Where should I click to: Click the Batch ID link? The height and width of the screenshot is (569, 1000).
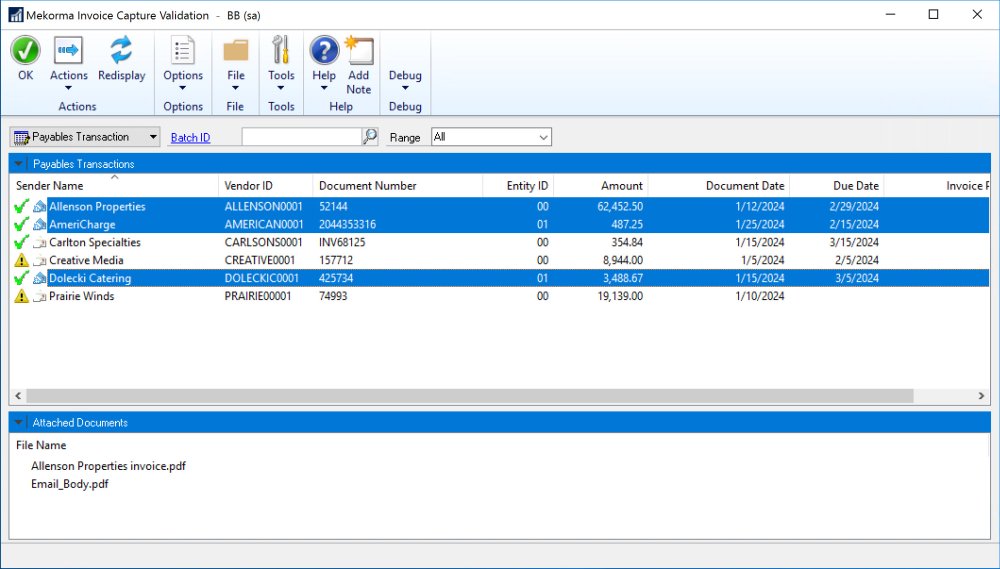click(x=190, y=138)
